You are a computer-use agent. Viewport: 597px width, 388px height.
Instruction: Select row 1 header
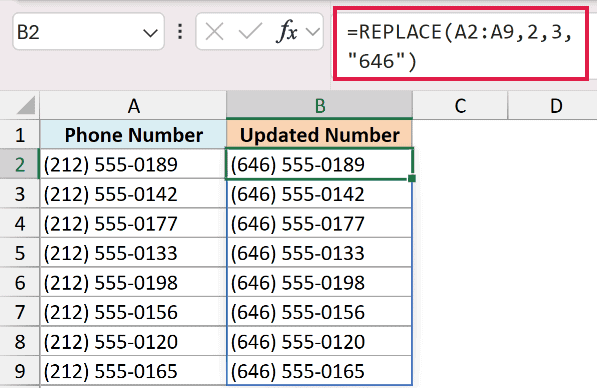coord(20,135)
